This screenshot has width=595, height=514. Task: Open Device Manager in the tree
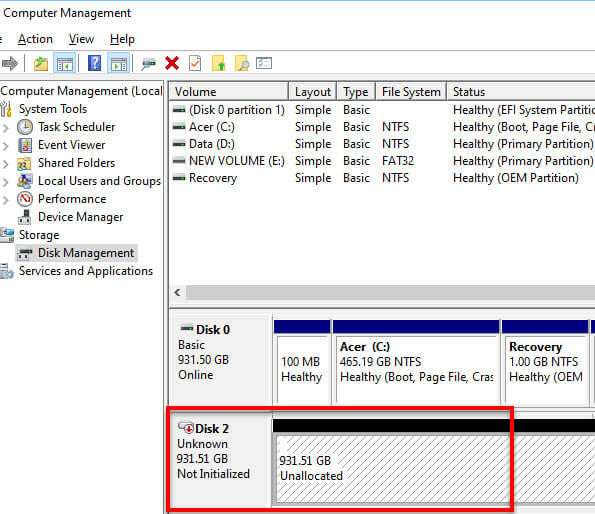(x=80, y=217)
